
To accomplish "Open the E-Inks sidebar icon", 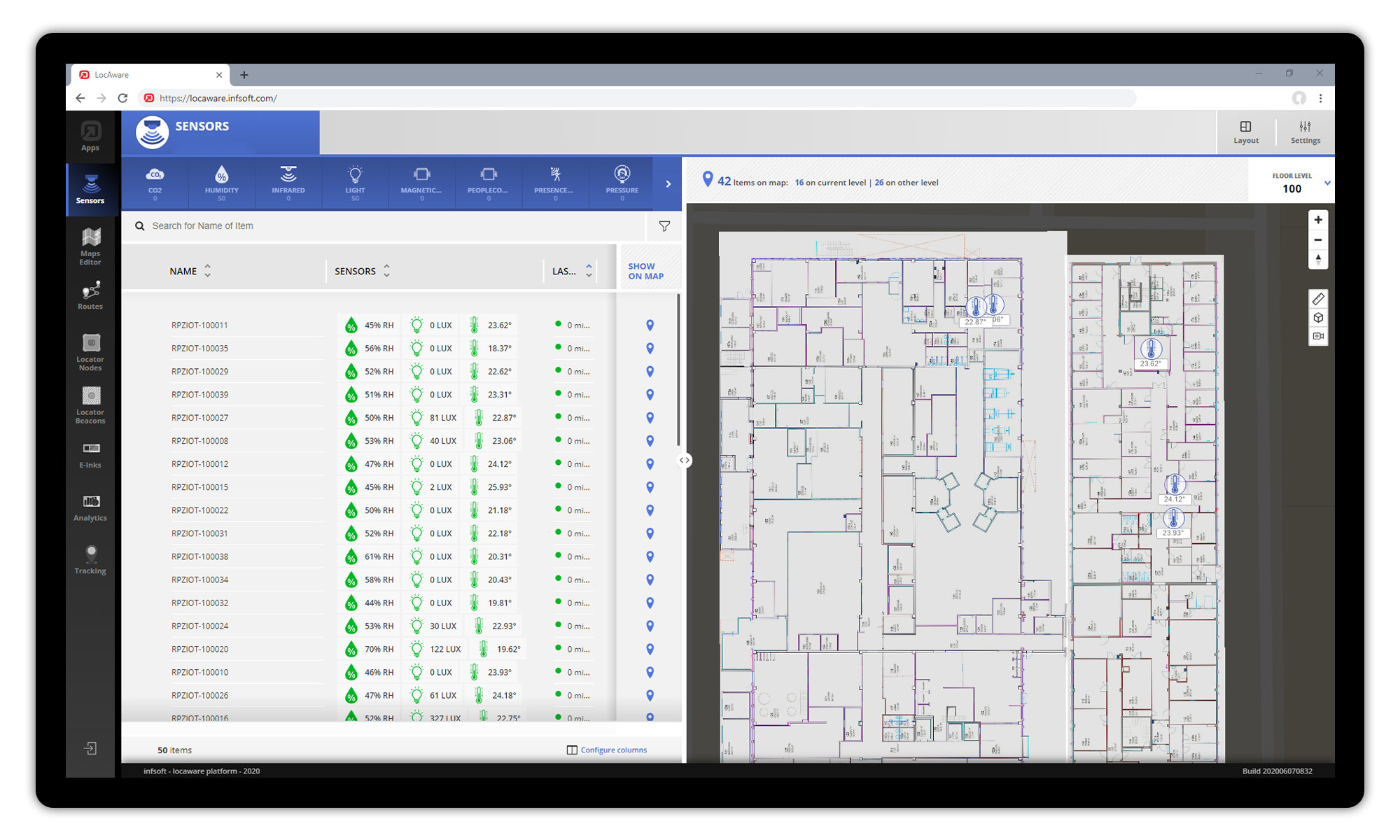I will click(90, 454).
